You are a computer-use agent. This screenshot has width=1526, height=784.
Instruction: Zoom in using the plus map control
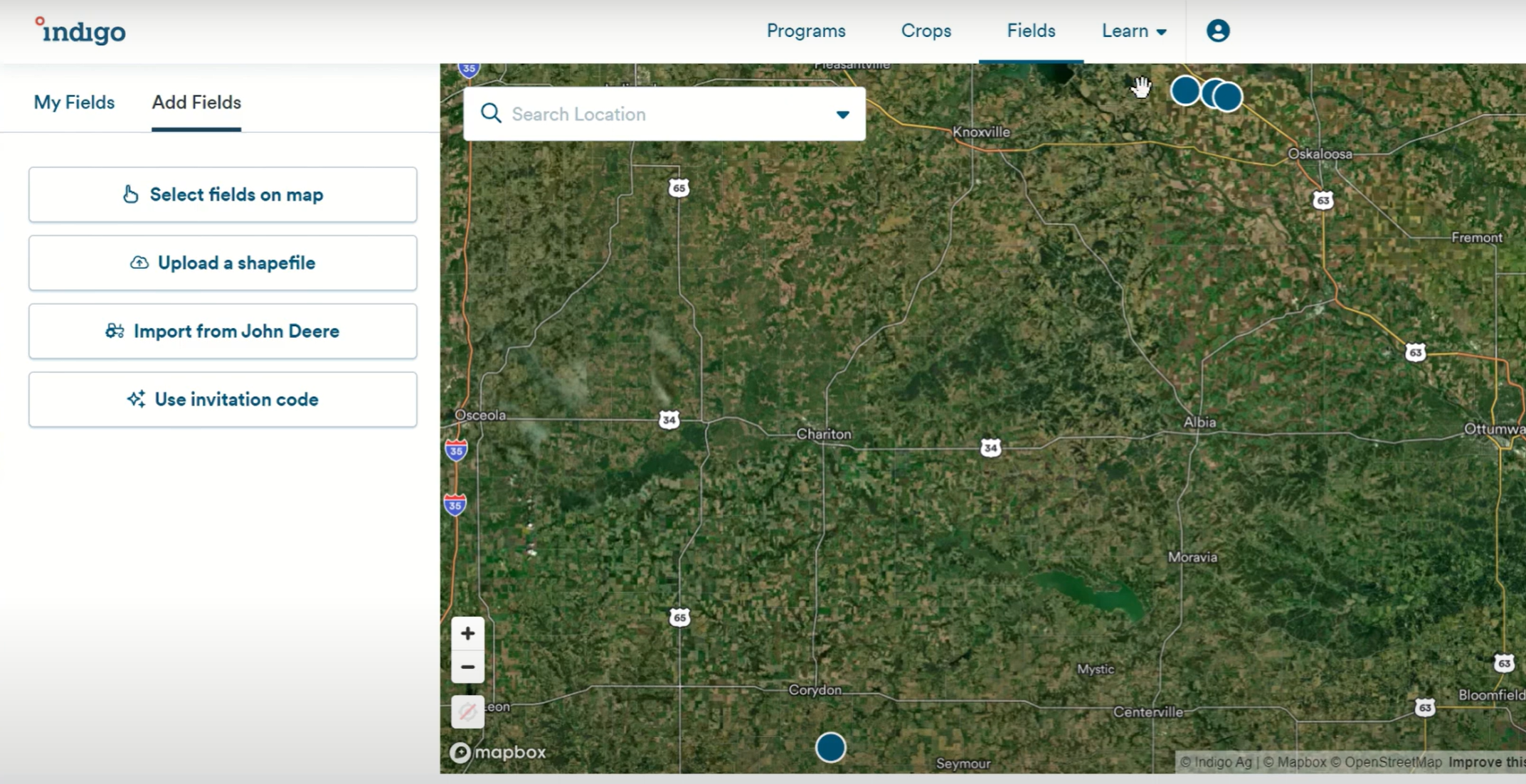click(467, 632)
